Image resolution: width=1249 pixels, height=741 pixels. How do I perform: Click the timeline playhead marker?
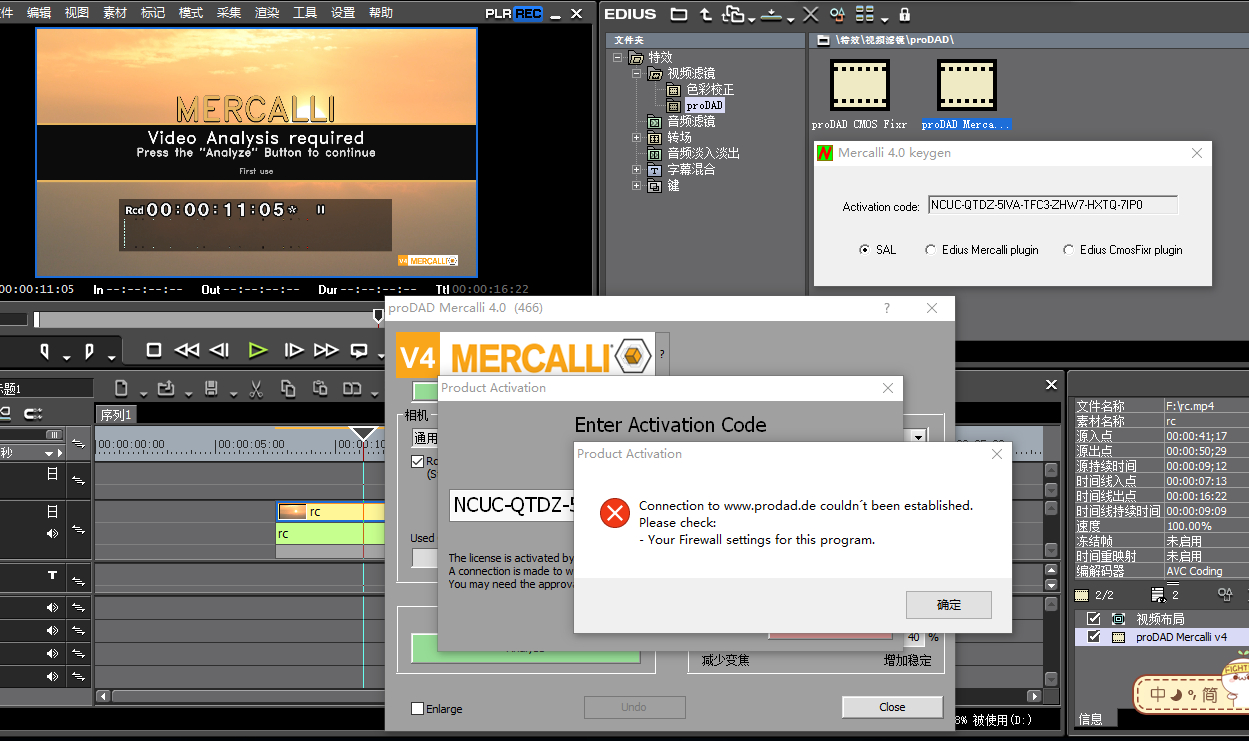[364, 435]
